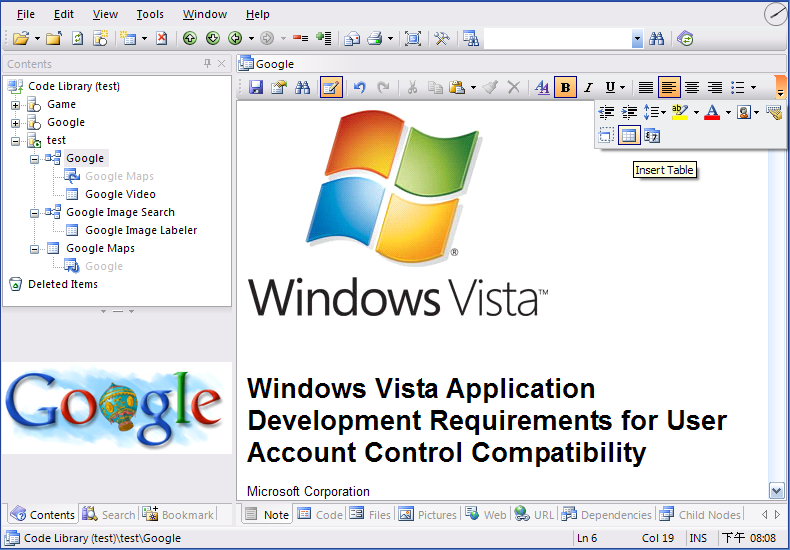
Task: Collapse the test tree node
Action: pyautogui.click(x=16, y=141)
